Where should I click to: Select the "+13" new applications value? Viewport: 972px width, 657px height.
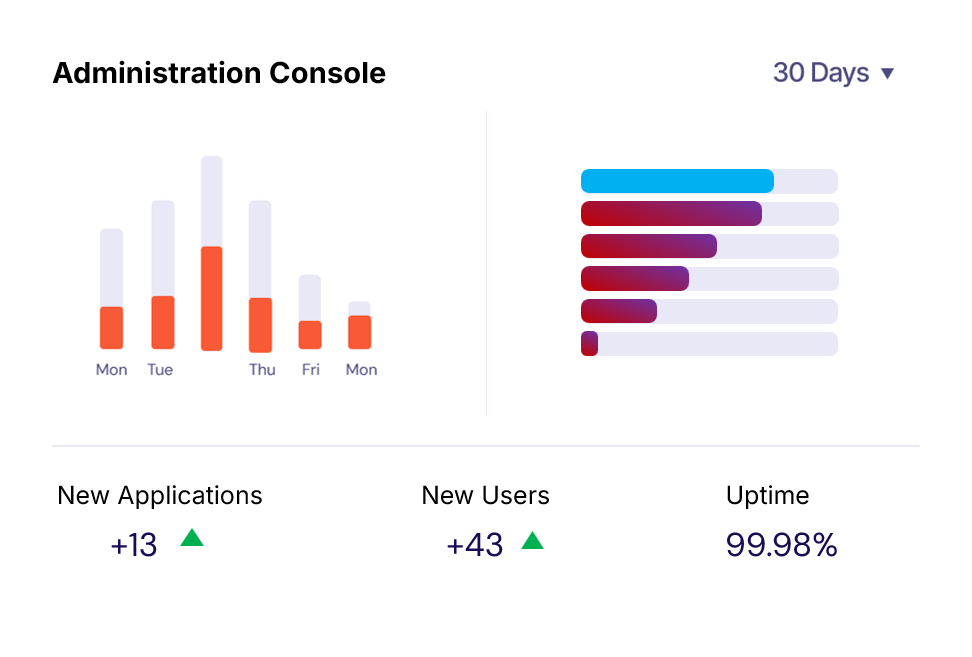pos(134,545)
